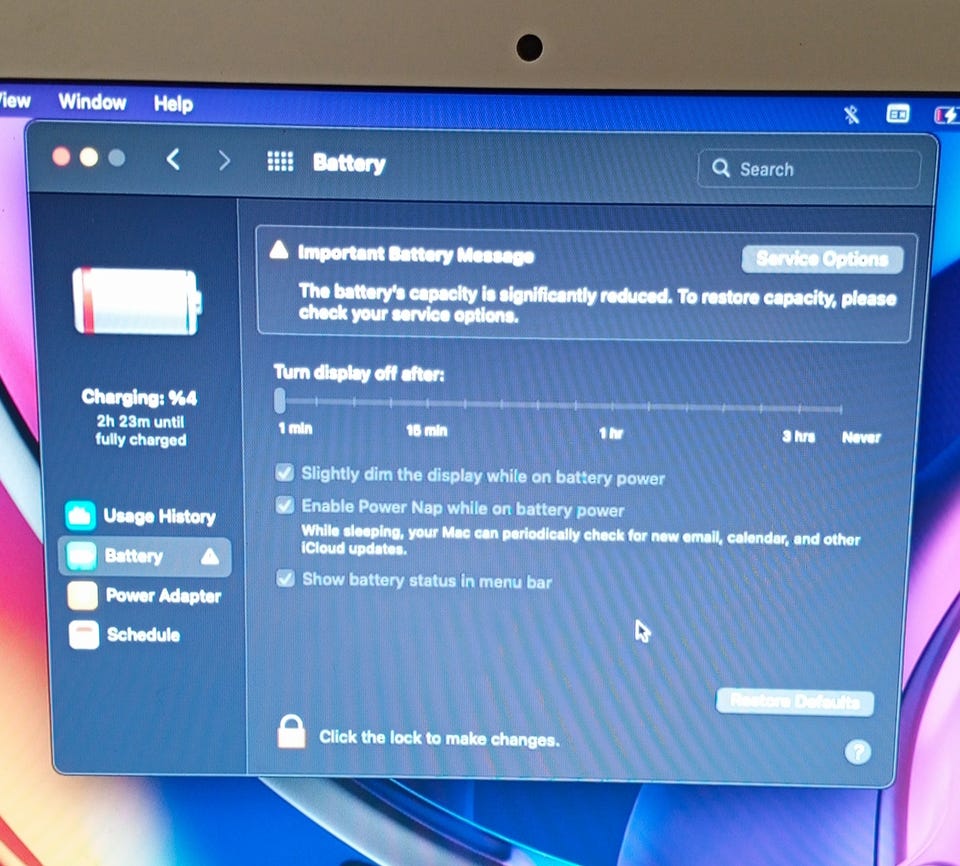This screenshot has height=866, width=960.
Task: Go back with the left chevron arrow
Action: pyautogui.click(x=173, y=159)
